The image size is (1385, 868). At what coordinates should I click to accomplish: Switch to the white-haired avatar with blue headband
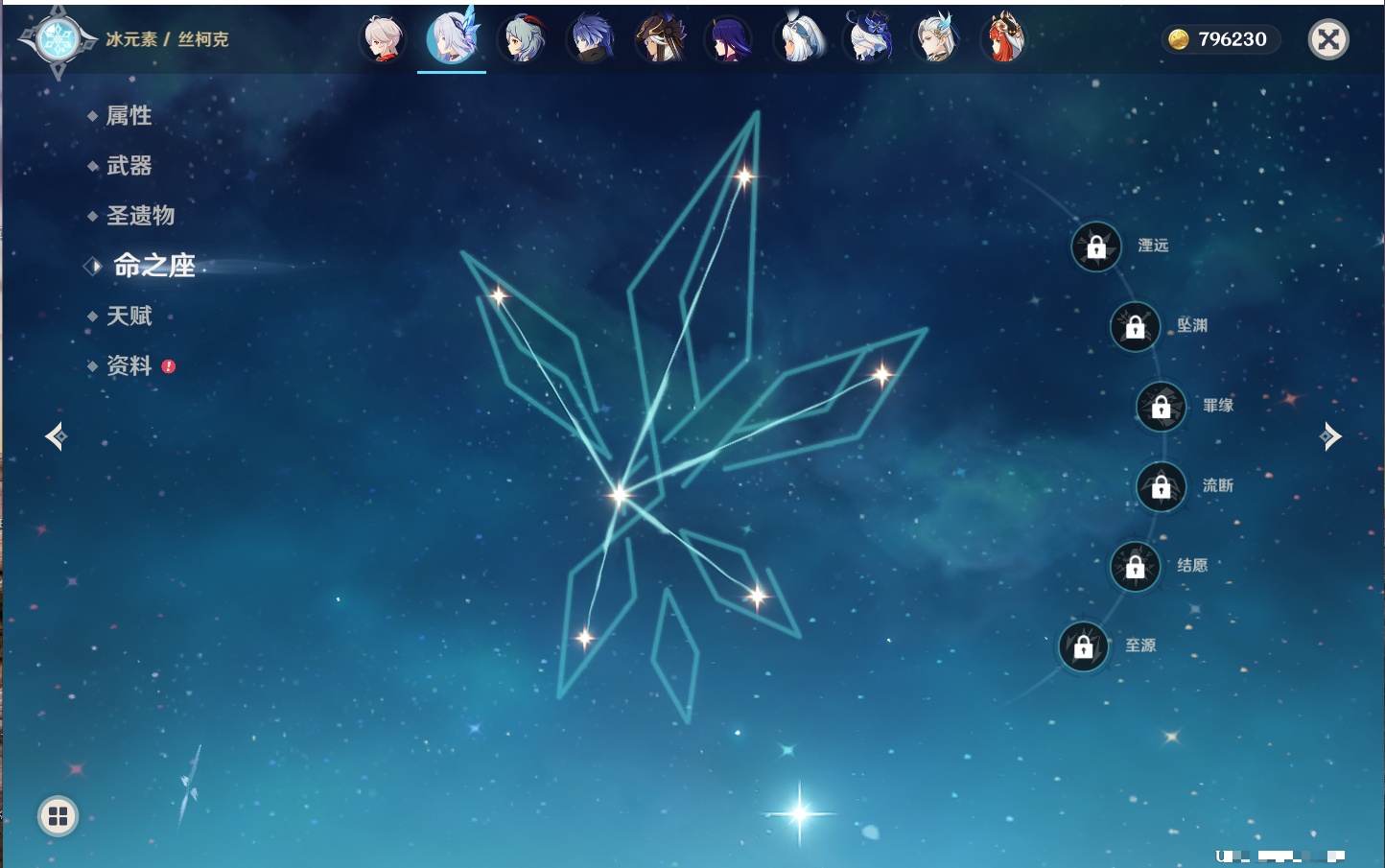pos(799,39)
